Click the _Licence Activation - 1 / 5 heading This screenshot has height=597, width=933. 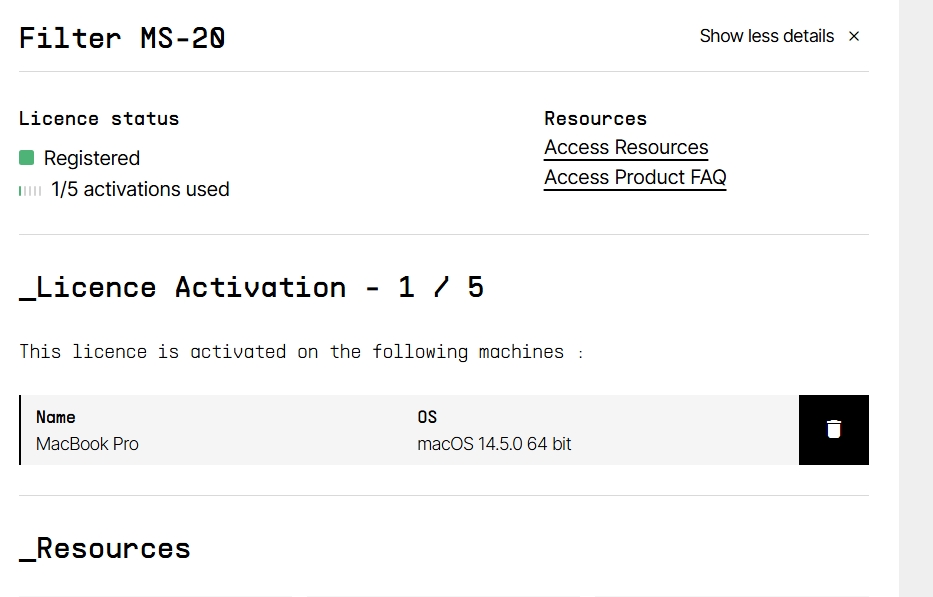251,287
